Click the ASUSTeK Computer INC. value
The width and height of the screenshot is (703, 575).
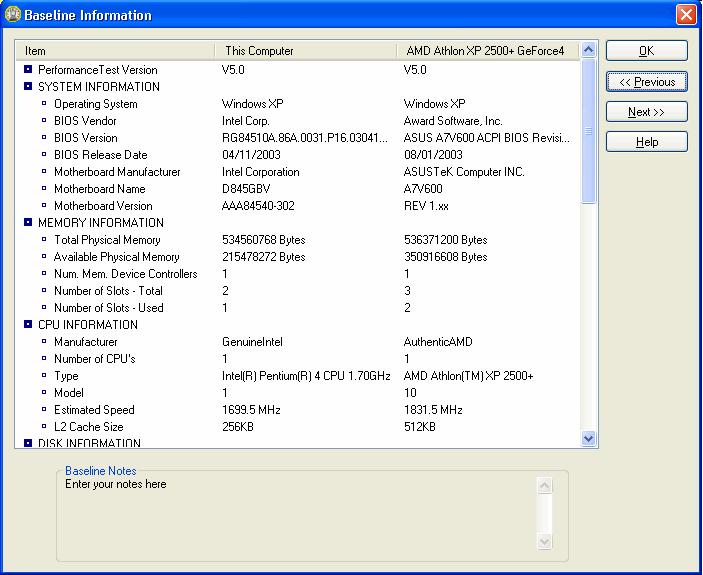click(x=464, y=172)
